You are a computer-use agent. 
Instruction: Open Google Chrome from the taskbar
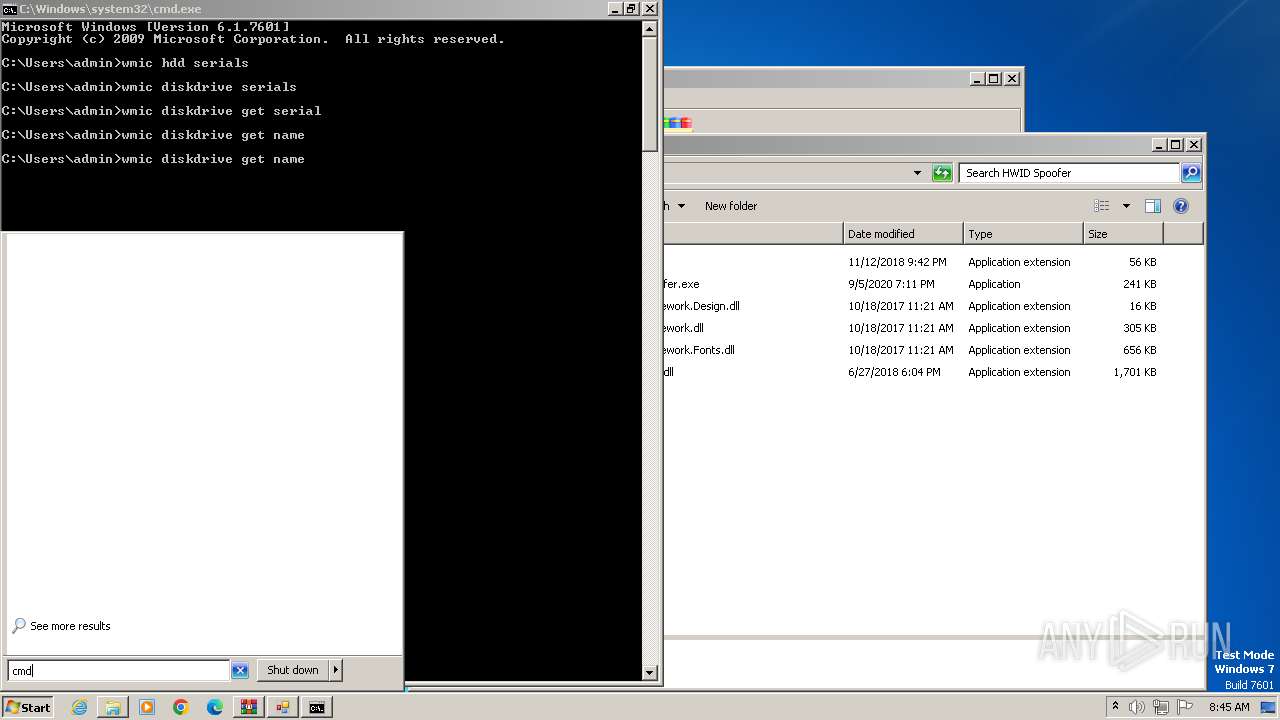tap(181, 707)
